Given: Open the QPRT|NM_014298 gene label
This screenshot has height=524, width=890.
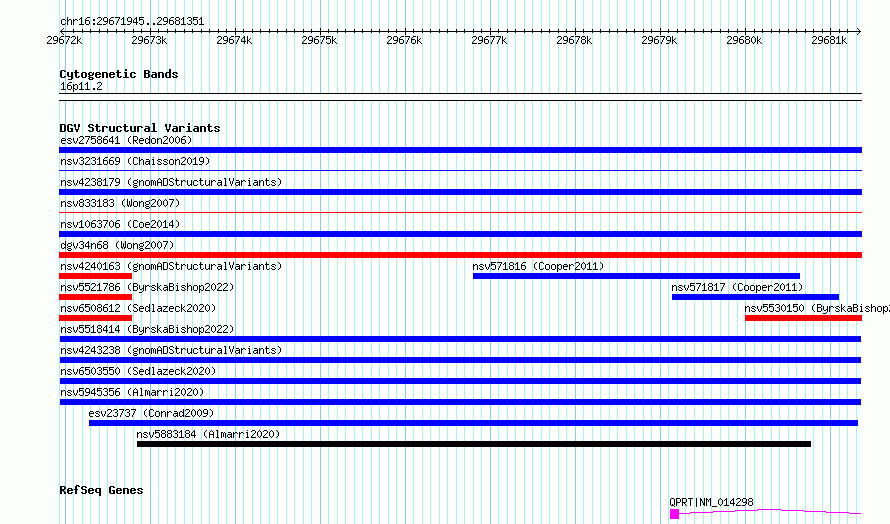Looking at the screenshot, I should click(711, 502).
